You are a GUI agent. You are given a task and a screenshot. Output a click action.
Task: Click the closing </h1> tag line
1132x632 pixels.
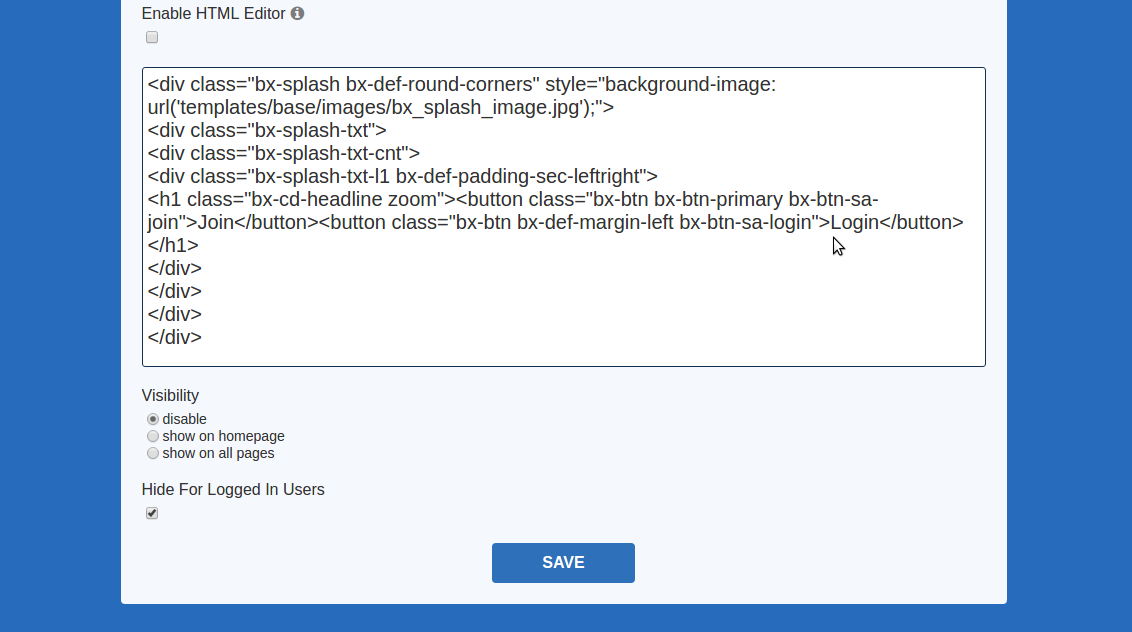[173, 245]
